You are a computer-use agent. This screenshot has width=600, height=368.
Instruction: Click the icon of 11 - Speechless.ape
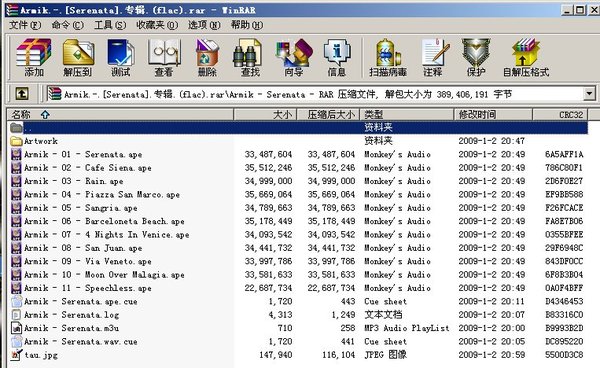pos(16,288)
